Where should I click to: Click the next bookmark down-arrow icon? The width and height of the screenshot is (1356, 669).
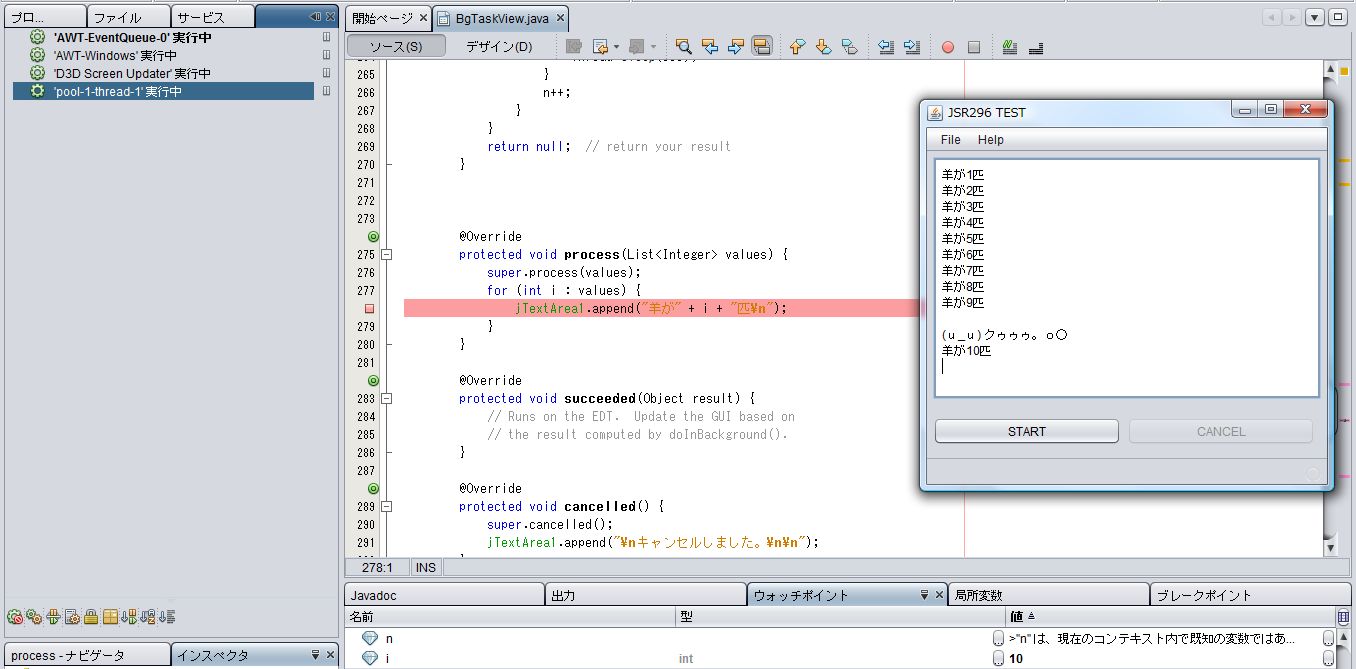click(x=823, y=47)
